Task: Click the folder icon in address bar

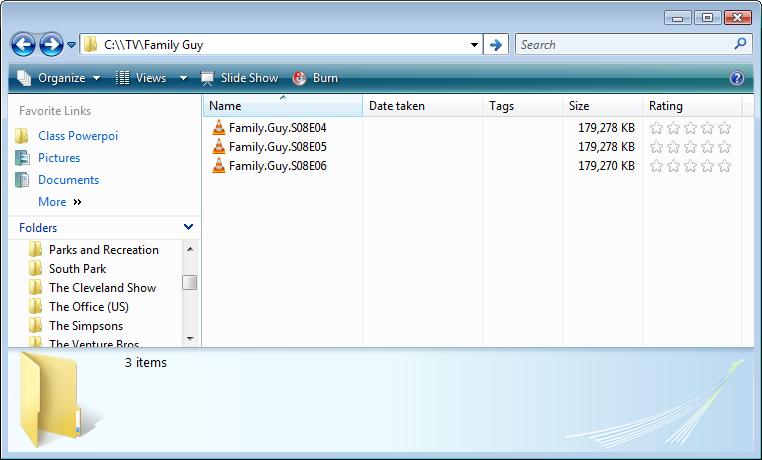Action: pyautogui.click(x=90, y=45)
